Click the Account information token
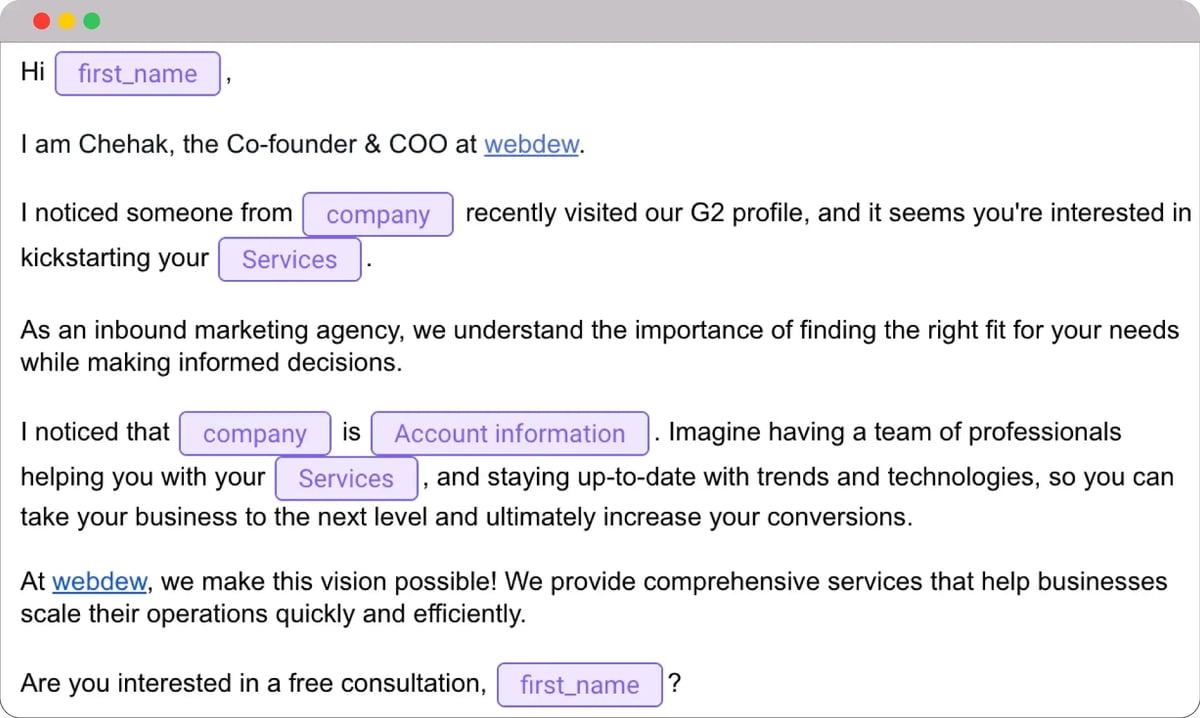Image resolution: width=1200 pixels, height=718 pixels. [x=509, y=434]
